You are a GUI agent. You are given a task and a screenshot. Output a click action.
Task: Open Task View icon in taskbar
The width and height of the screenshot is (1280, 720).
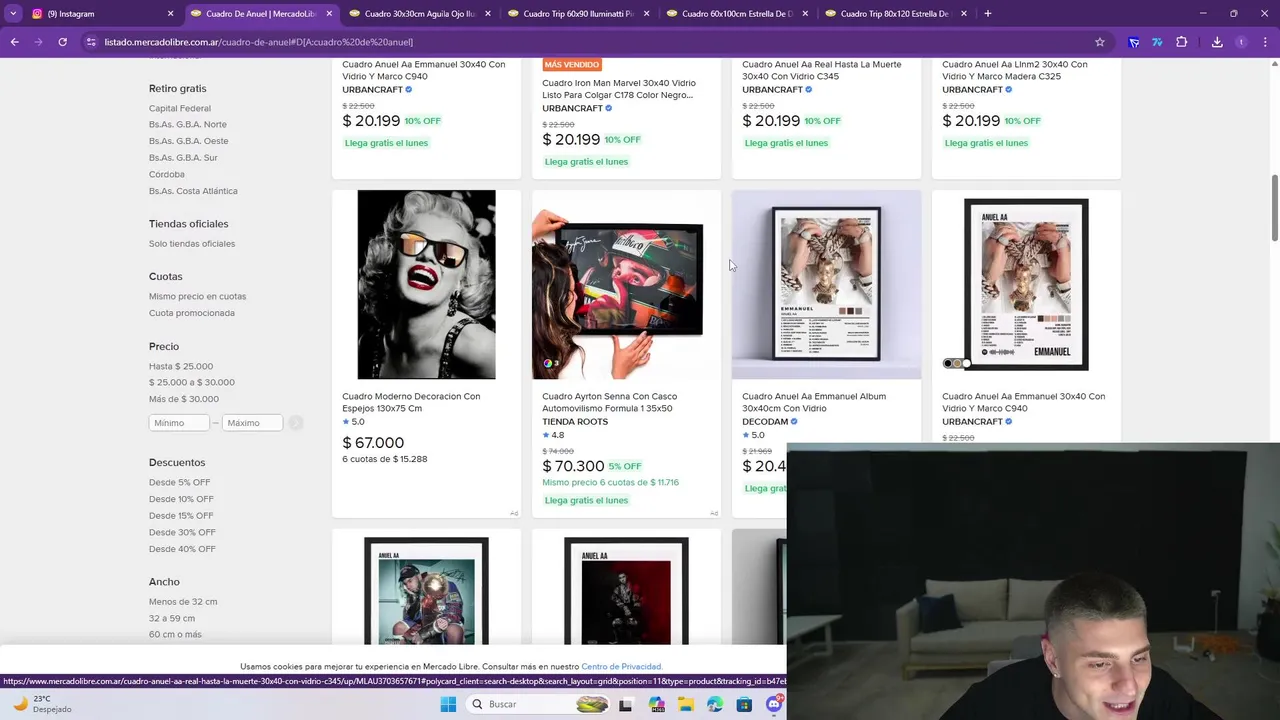pos(625,704)
